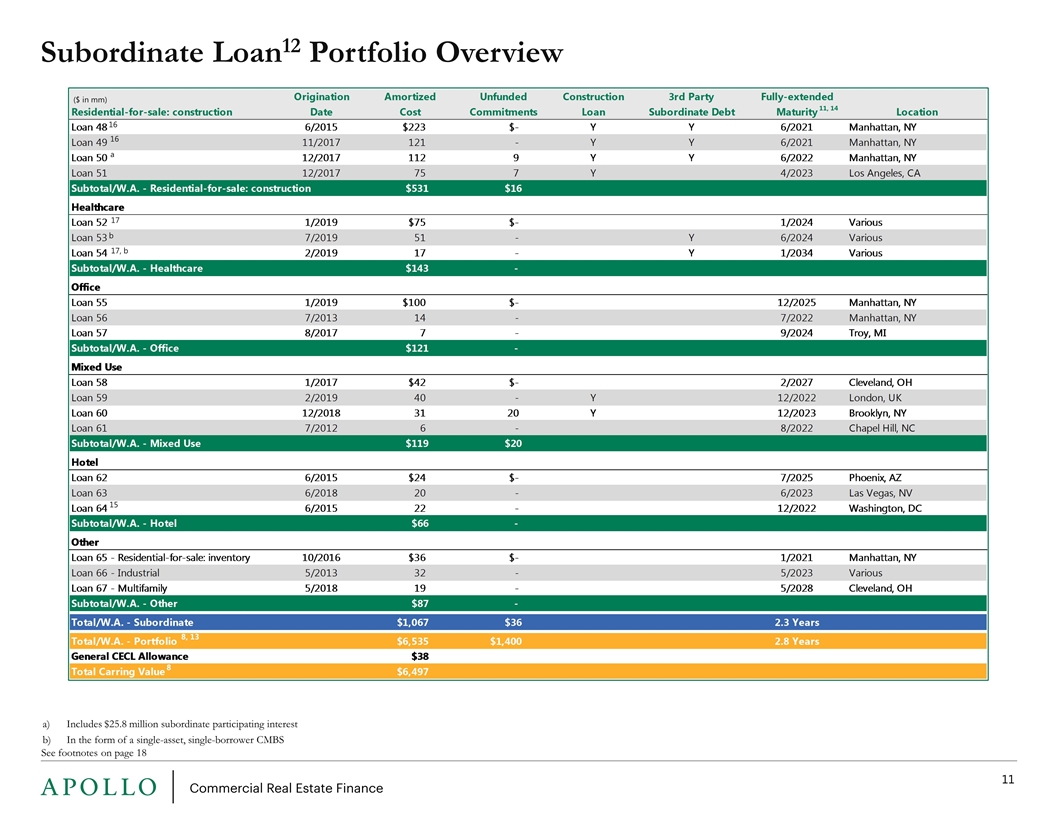Click 'Phoenix, AZ' location cell
The height and width of the screenshot is (816, 1056).
click(x=875, y=477)
